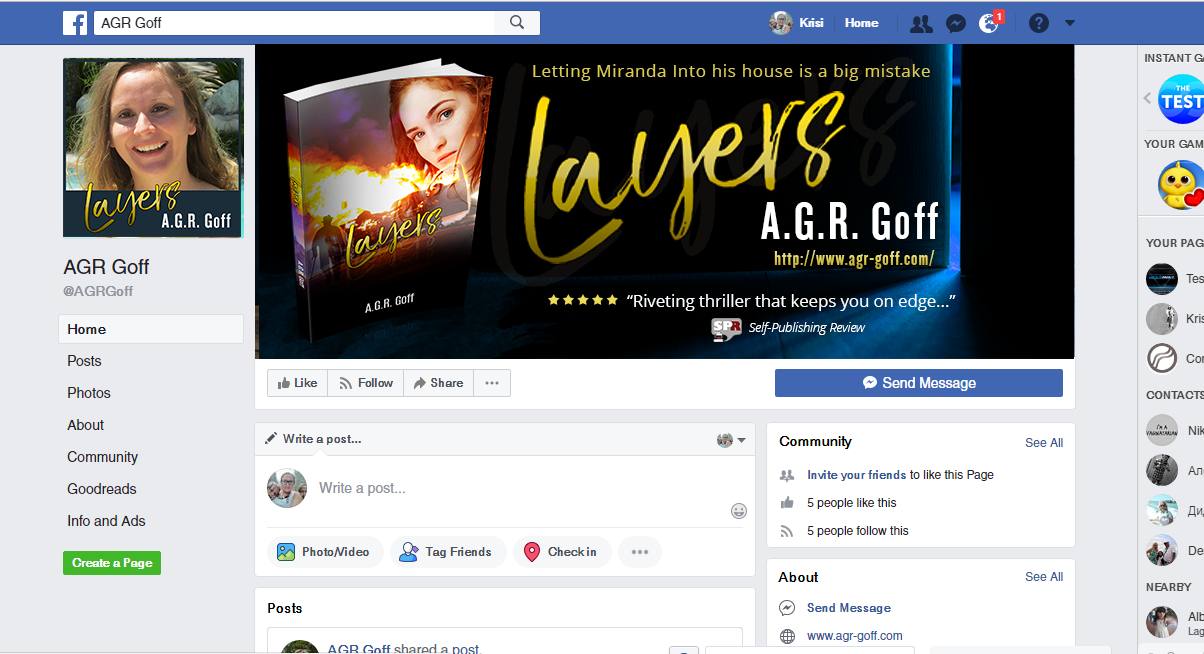The width and height of the screenshot is (1204, 654).
Task: Open the Messenger icon in the top bar
Action: [956, 23]
